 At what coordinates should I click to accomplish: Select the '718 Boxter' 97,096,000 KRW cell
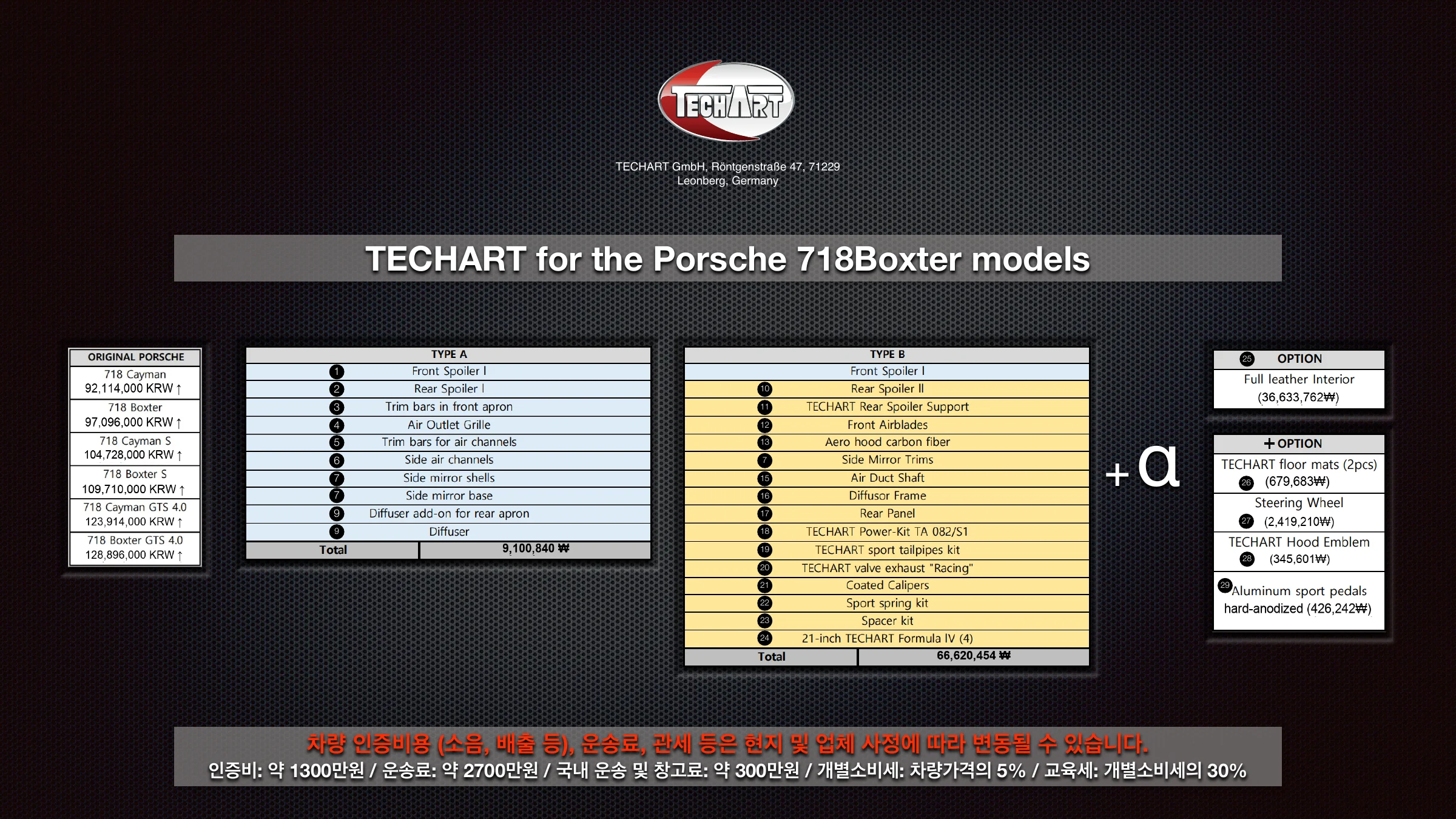pyautogui.click(x=135, y=415)
